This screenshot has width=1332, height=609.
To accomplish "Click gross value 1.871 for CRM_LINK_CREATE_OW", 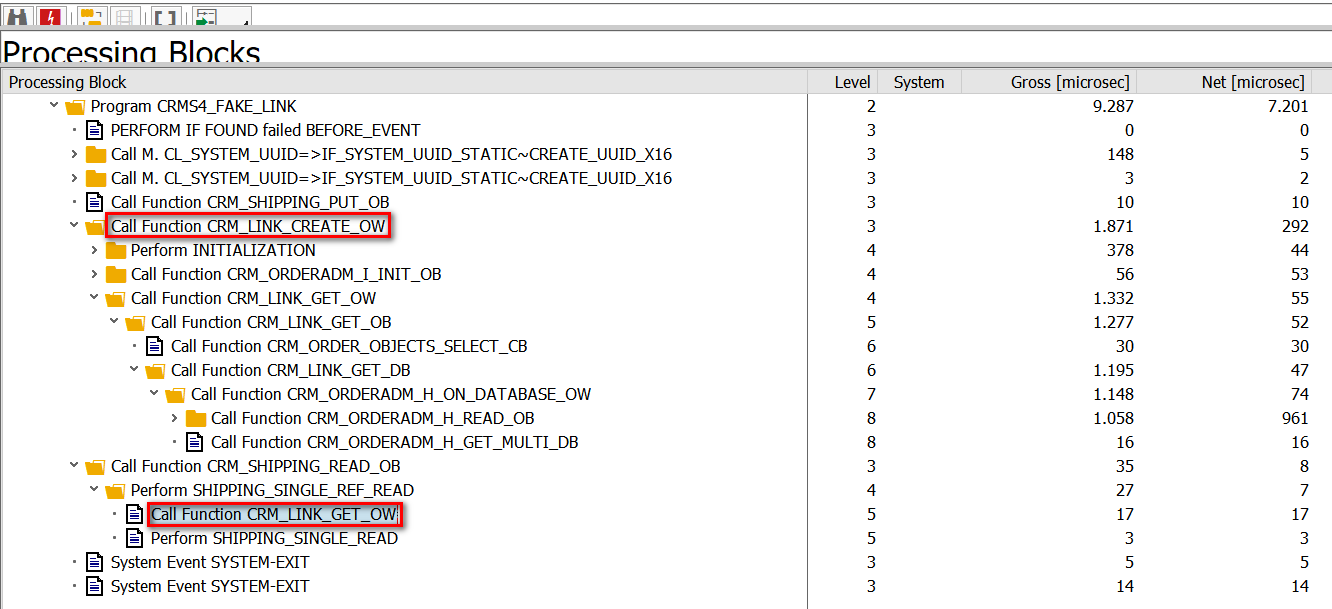I will pyautogui.click(x=1113, y=226).
